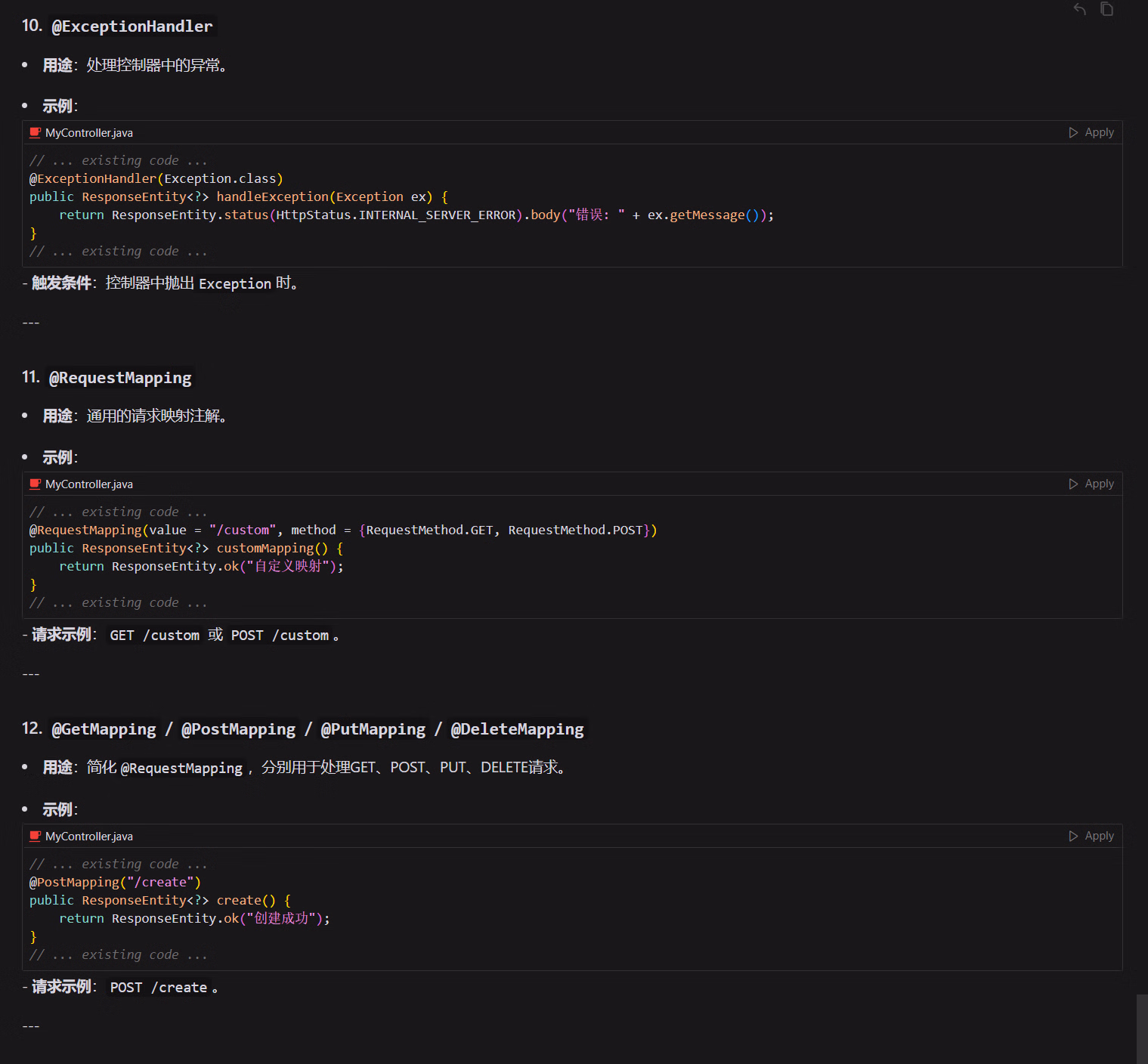This screenshot has height=1064, width=1148.
Task: Select the @DeleteMapping heading code tag
Action: (x=517, y=729)
